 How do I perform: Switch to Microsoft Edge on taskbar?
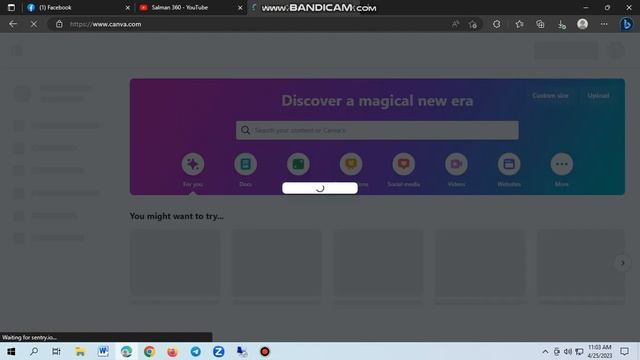(126, 351)
